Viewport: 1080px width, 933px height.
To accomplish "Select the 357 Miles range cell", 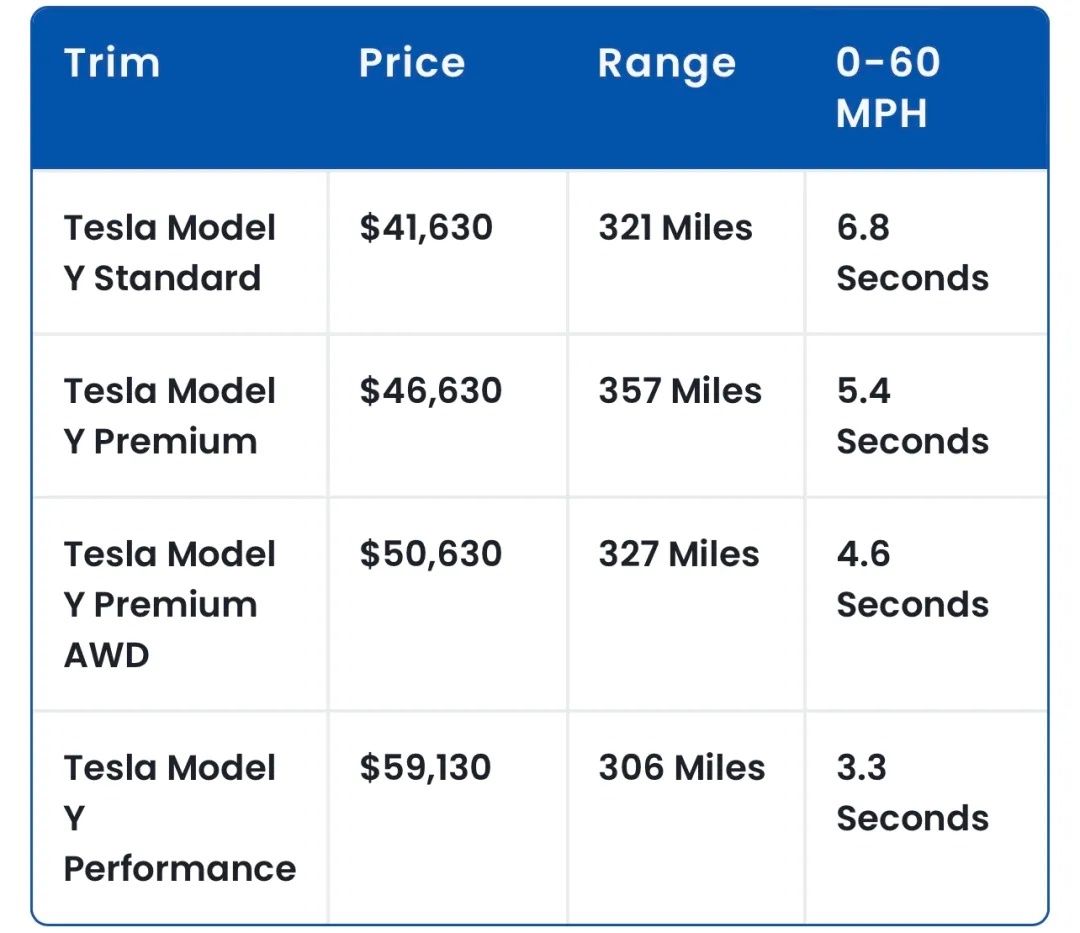I will pos(680,391).
